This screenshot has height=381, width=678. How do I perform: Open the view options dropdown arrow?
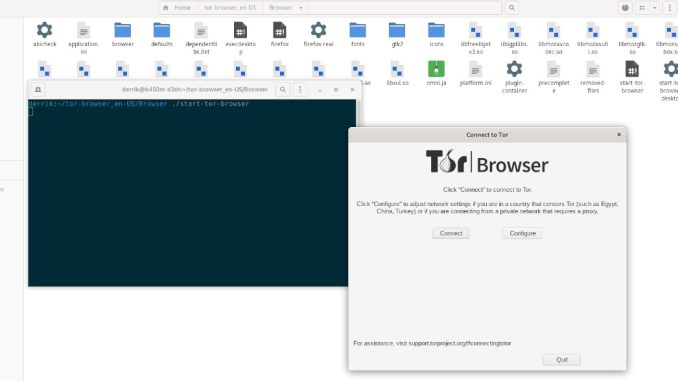(x=655, y=8)
